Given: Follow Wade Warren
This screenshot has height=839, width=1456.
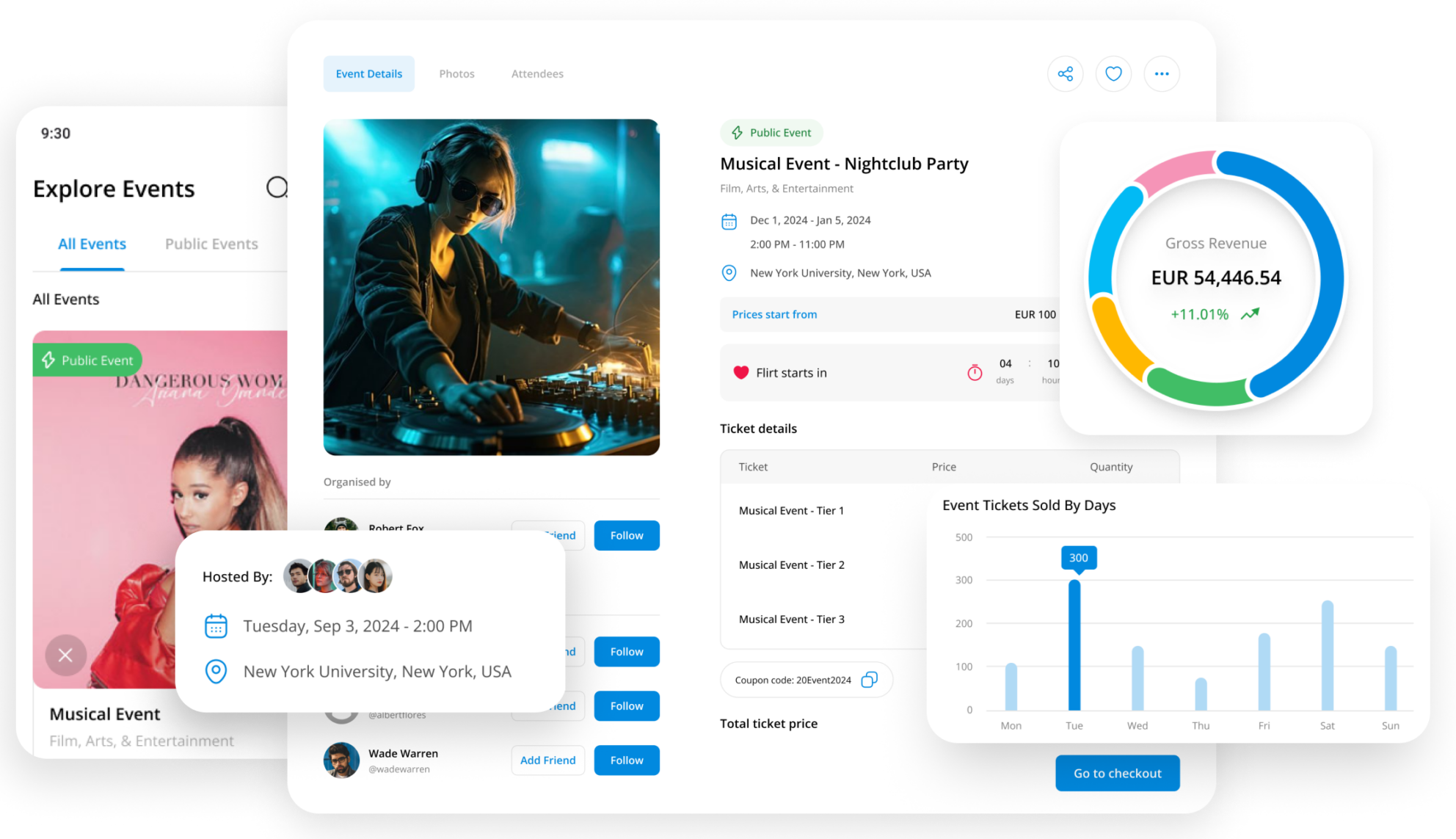Looking at the screenshot, I should tap(627, 760).
